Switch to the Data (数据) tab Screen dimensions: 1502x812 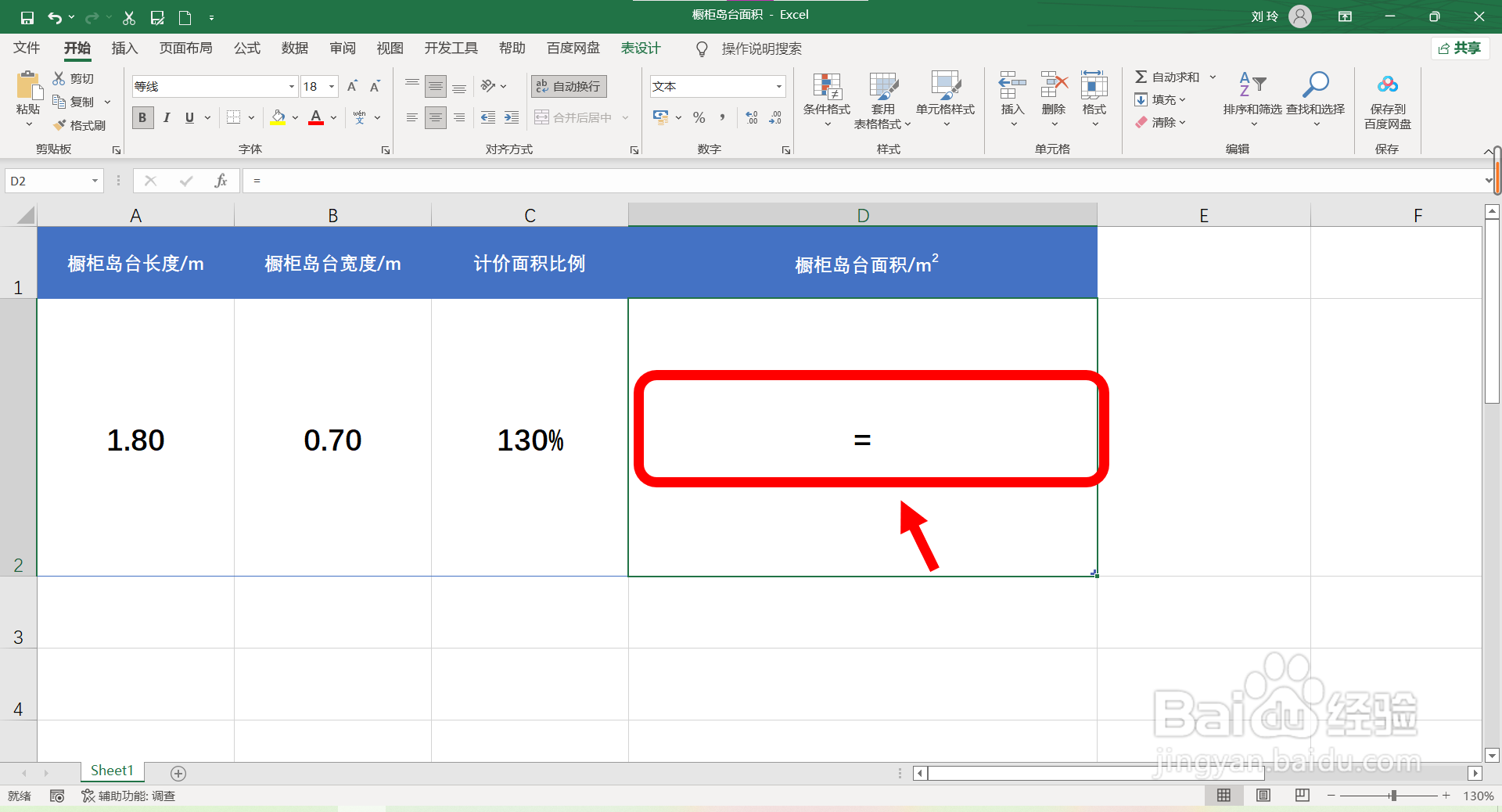[x=295, y=49]
